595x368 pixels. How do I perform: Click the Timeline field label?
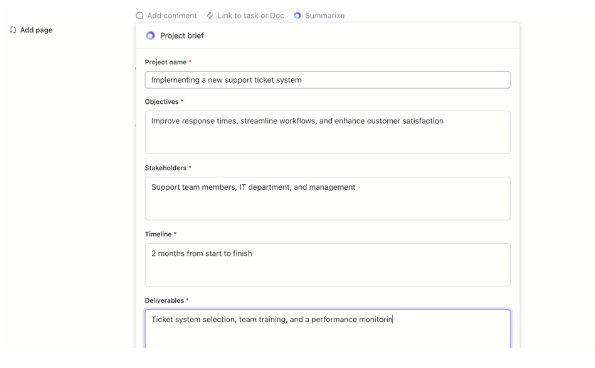coord(158,234)
